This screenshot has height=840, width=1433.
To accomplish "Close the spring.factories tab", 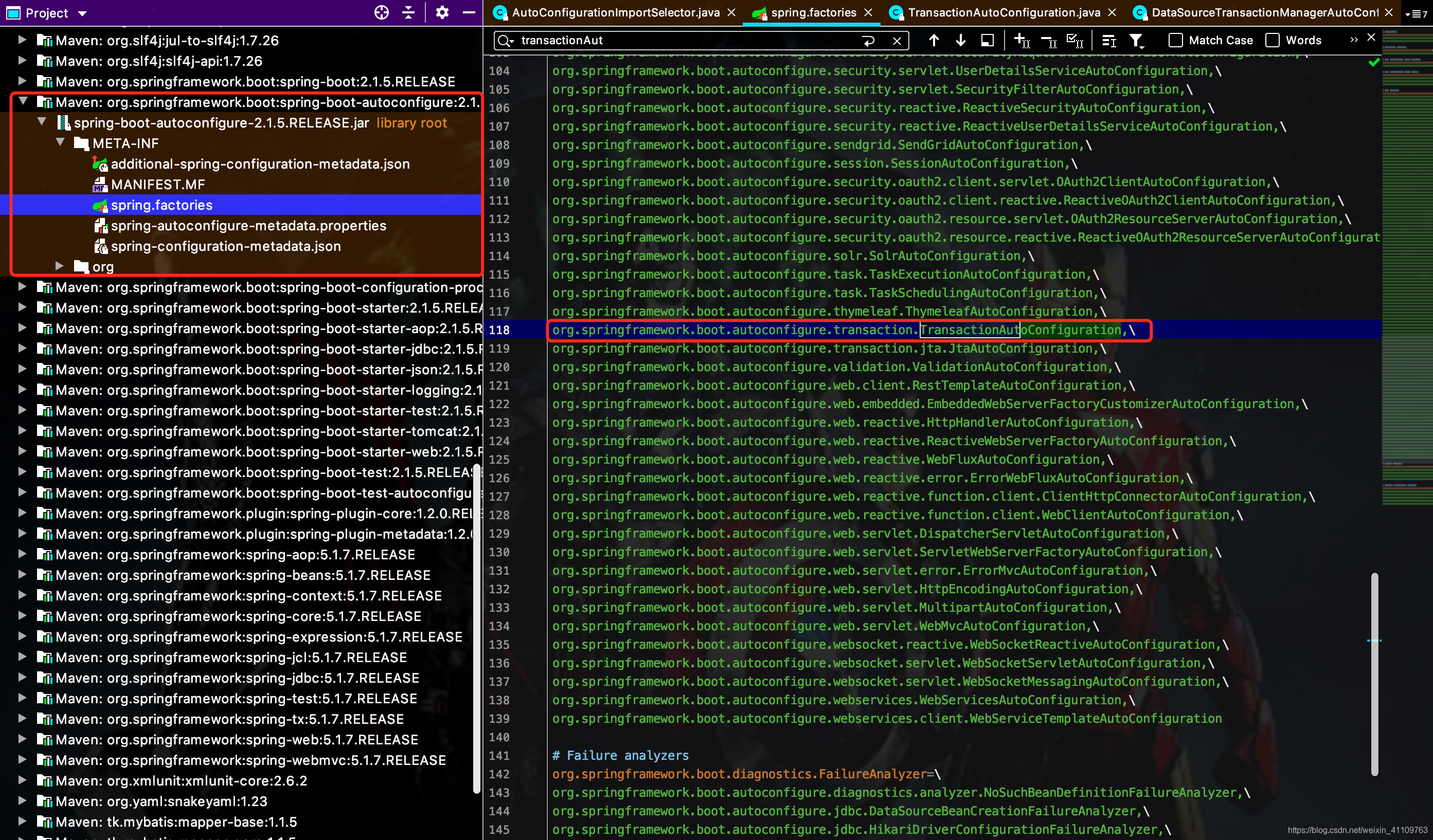I will point(868,12).
